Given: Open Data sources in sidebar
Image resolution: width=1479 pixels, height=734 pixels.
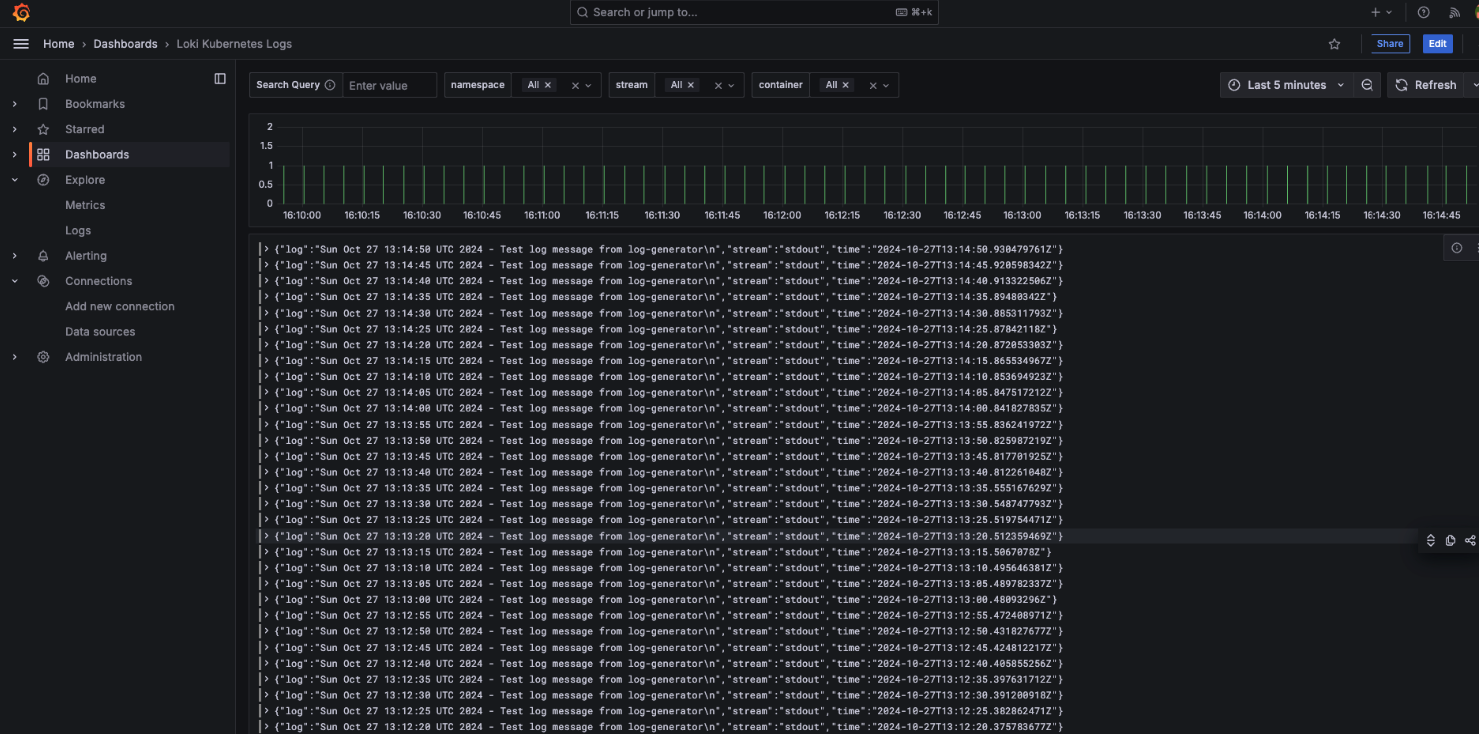Looking at the screenshot, I should (100, 332).
